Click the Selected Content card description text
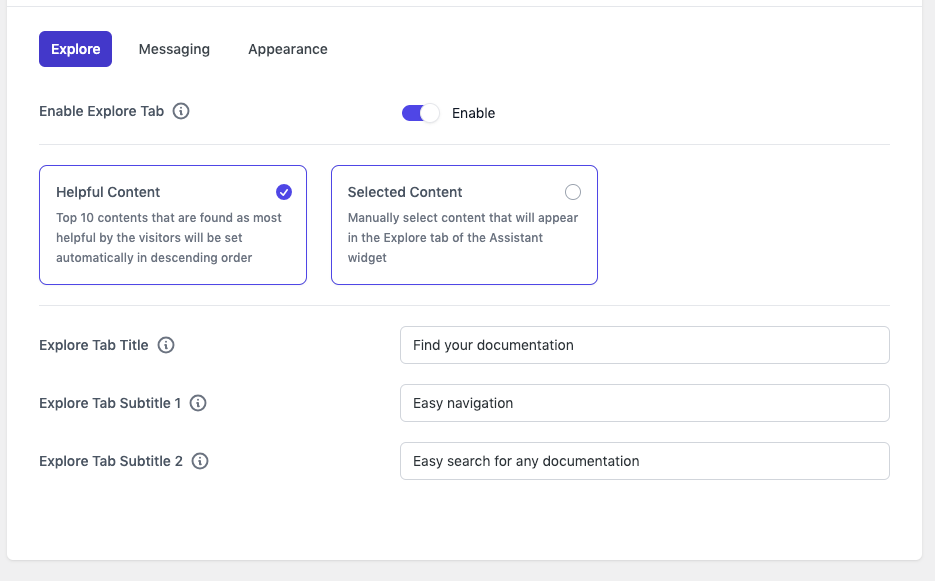This screenshot has width=935, height=581. click(463, 237)
